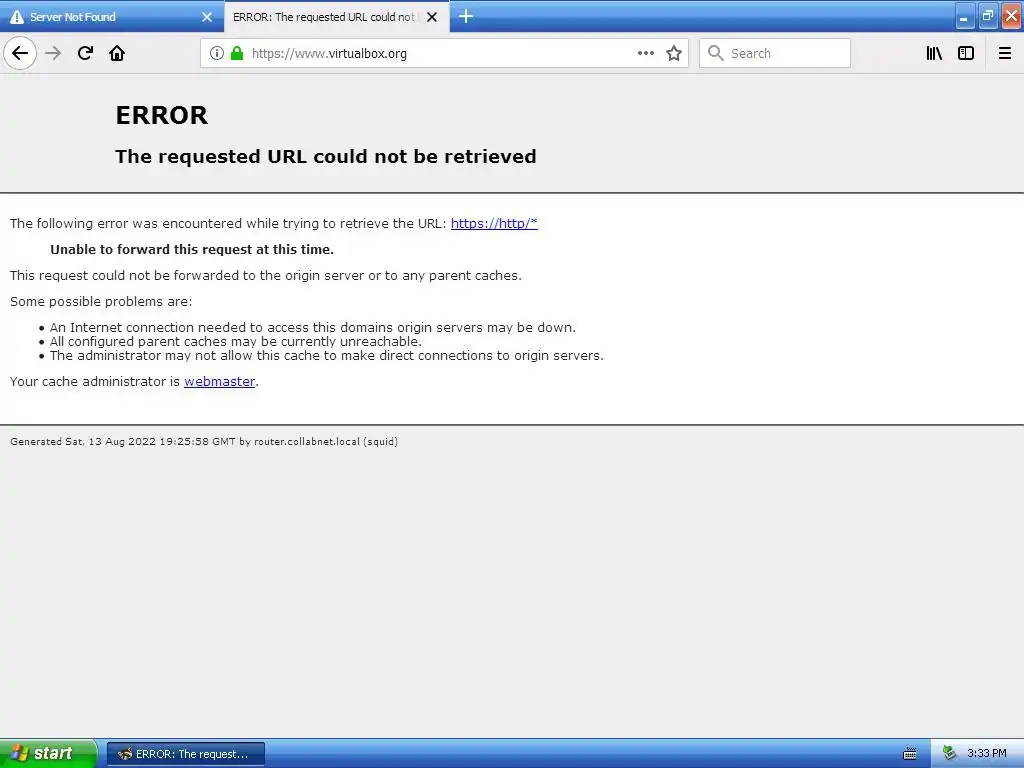Click the green padlock security icon
Viewport: 1024px width, 768px height.
(237, 53)
